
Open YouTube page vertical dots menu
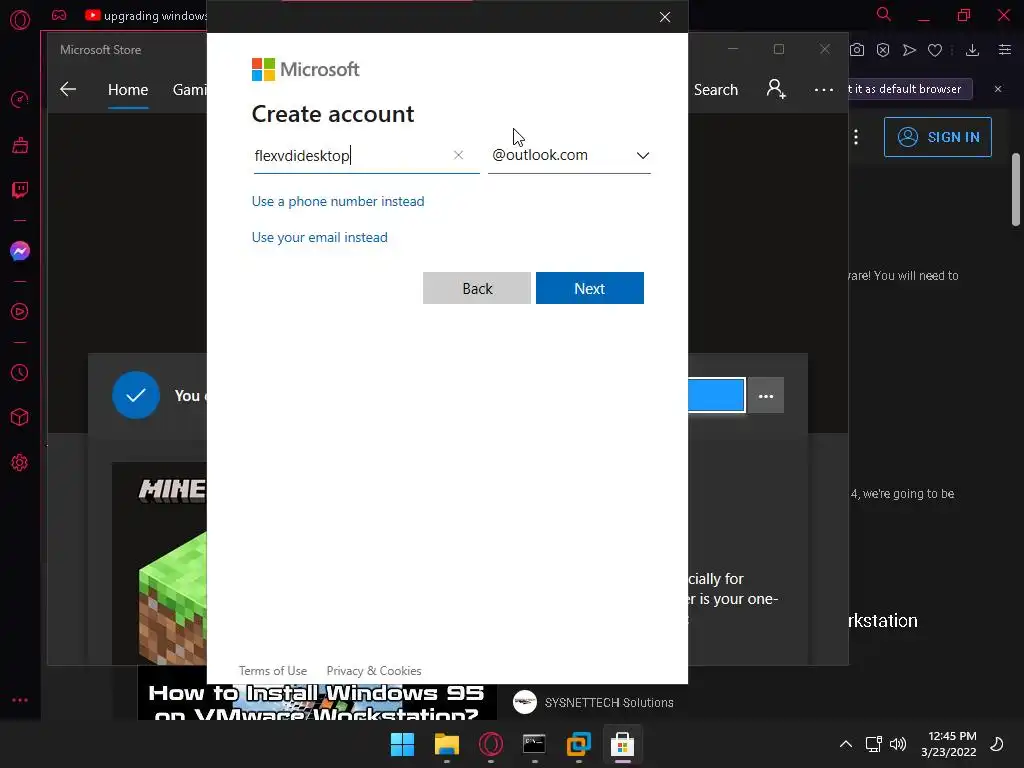pos(856,137)
